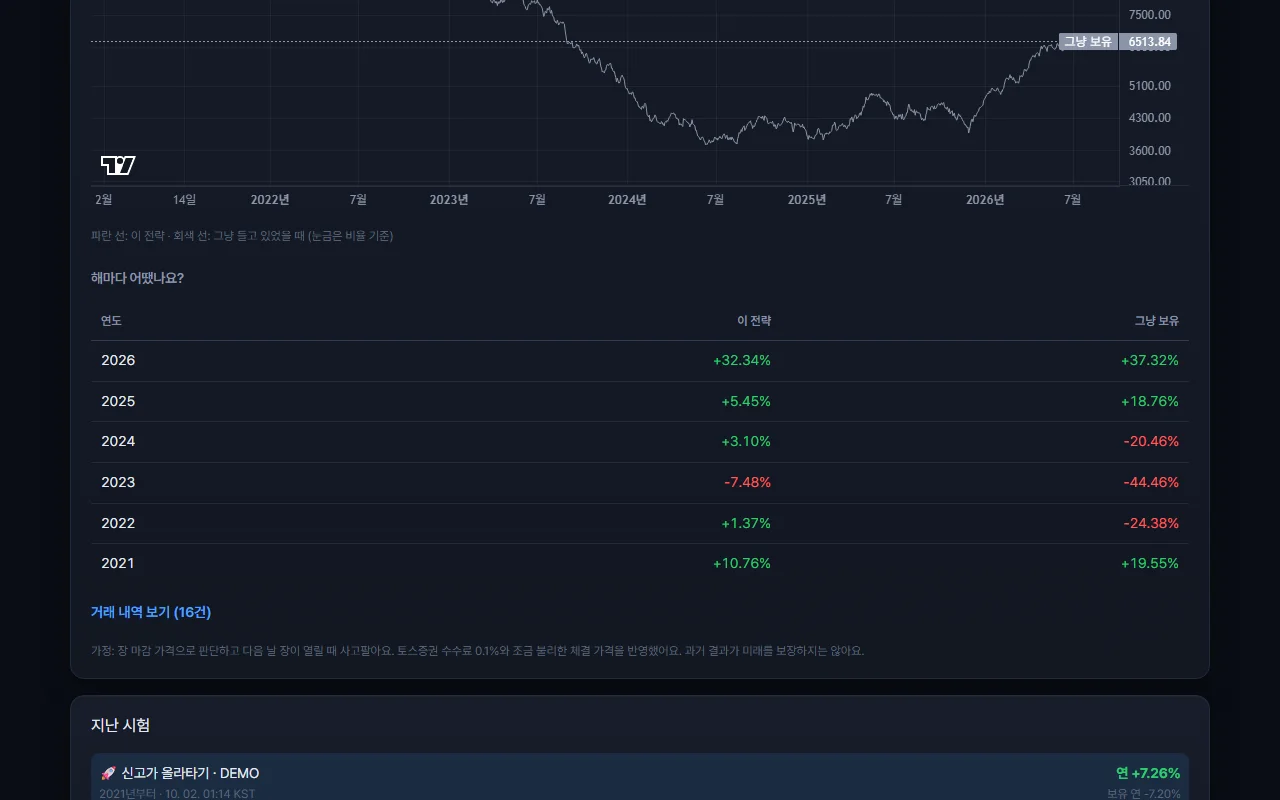The height and width of the screenshot is (800, 1280).
Task: Select the +5.45% strategy return cell
Action: 746,401
